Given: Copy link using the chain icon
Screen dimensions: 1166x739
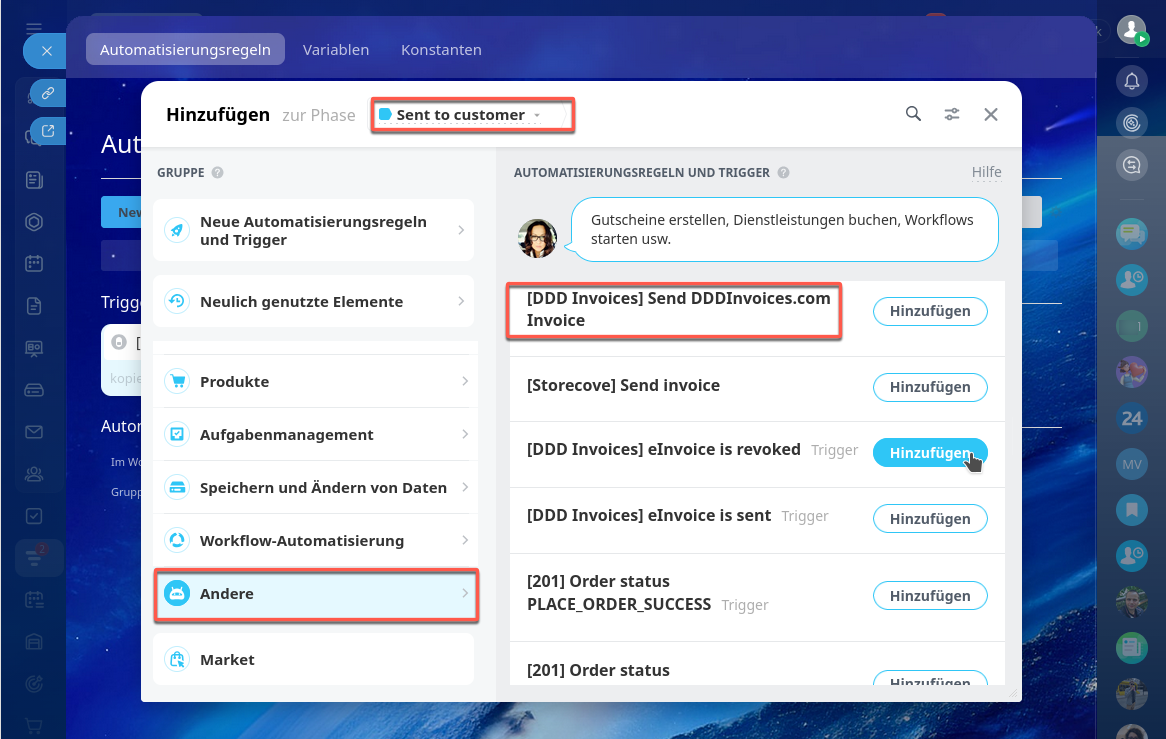Looking at the screenshot, I should tap(48, 93).
